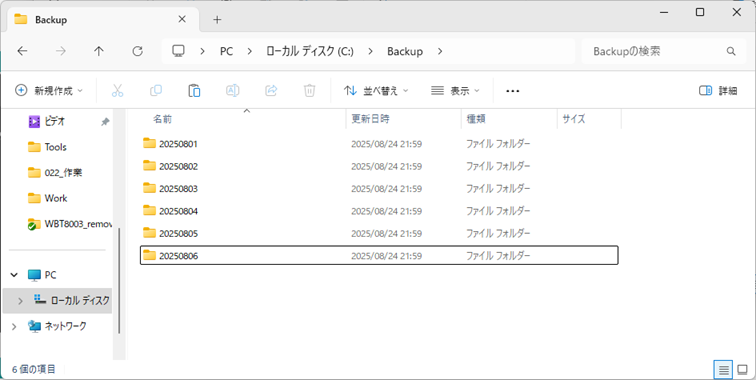
Task: Select the folder name 20250806
Action: 178,256
